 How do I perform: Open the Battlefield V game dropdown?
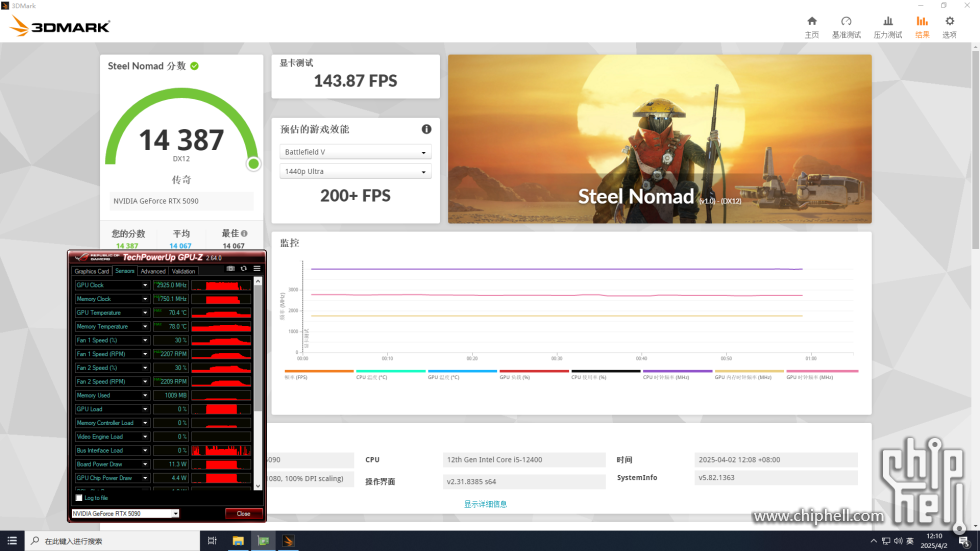tap(355, 152)
